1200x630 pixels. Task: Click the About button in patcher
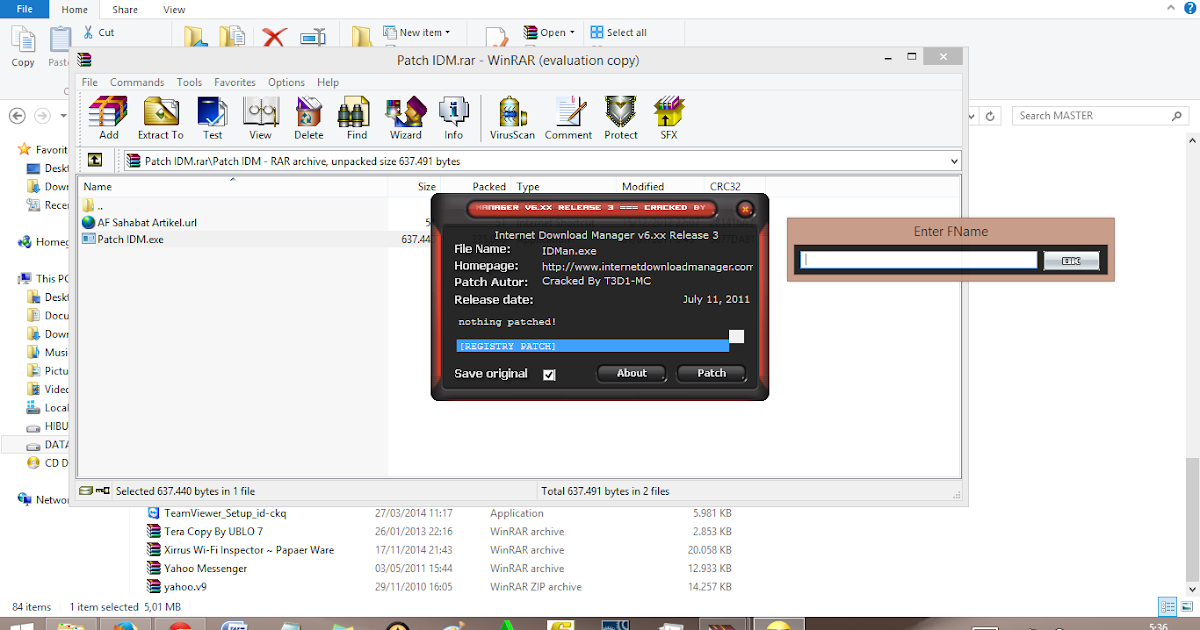(631, 373)
